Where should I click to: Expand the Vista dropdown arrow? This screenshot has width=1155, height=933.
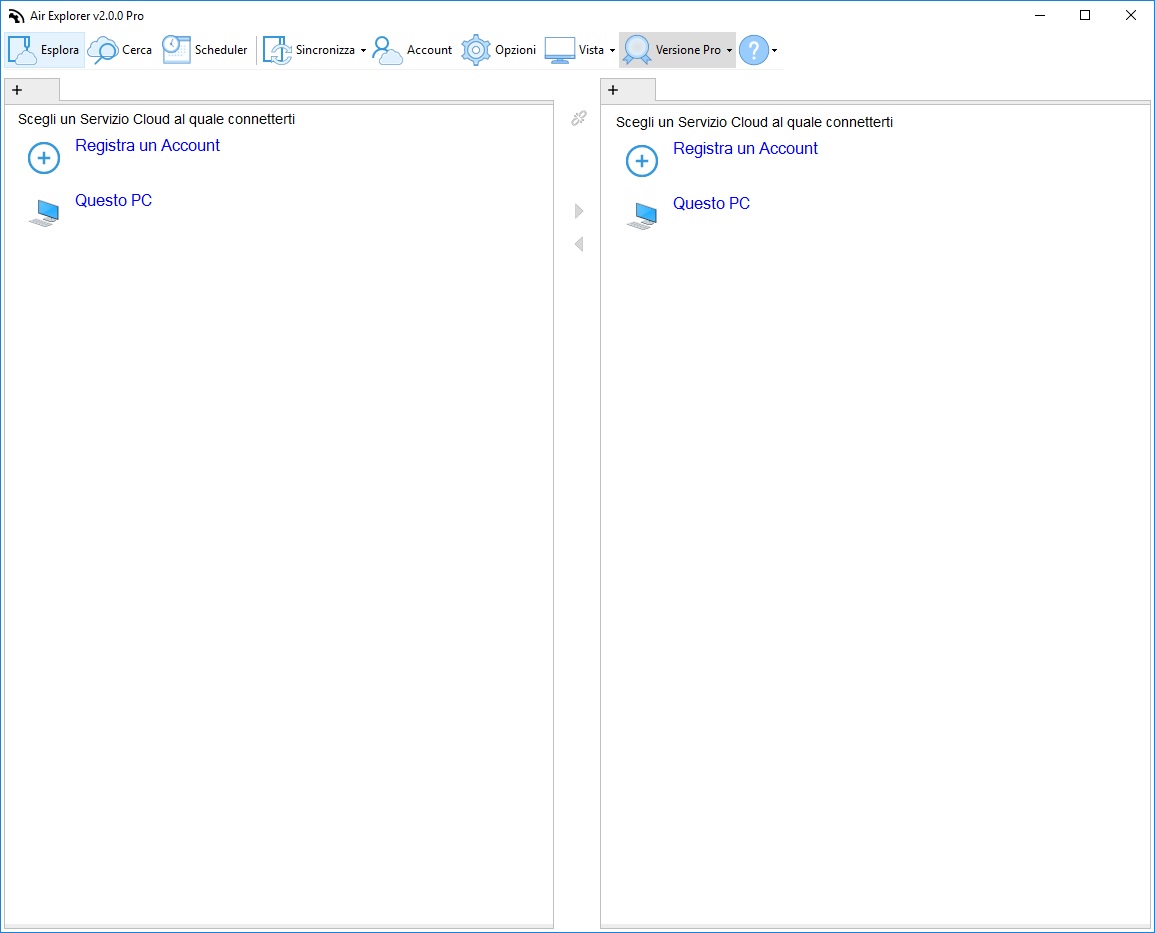[612, 50]
